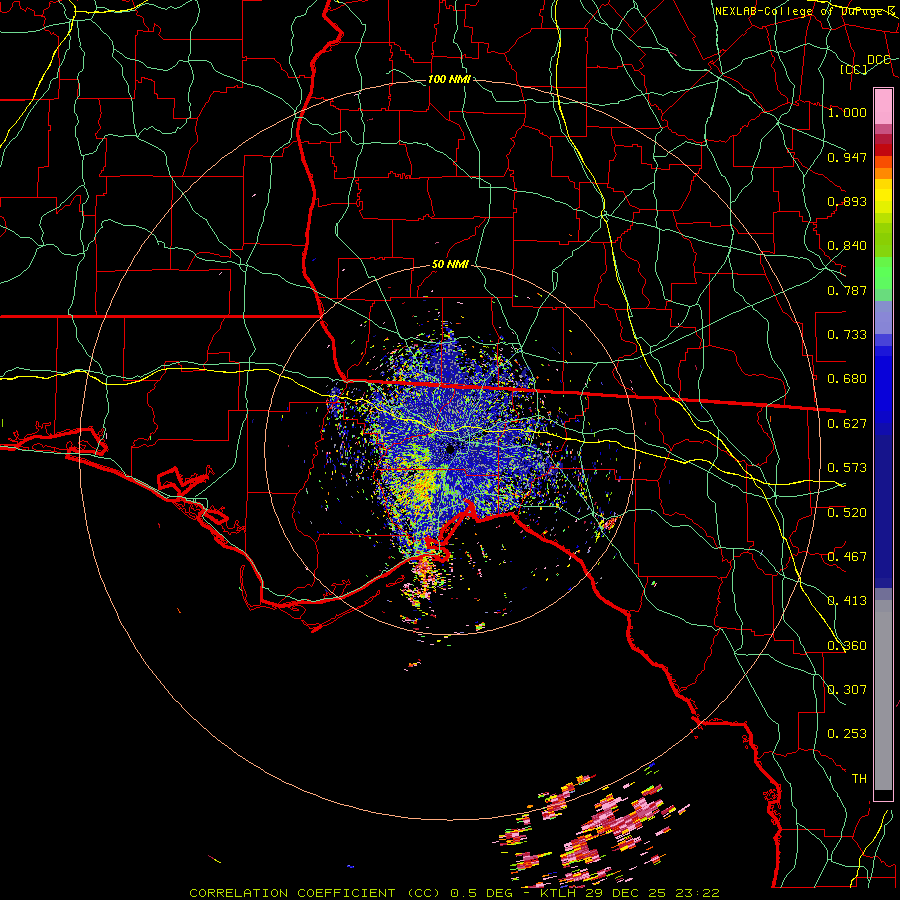Pick the light pink swatch on the color bar
The width and height of the screenshot is (900, 900).
tap(883, 106)
